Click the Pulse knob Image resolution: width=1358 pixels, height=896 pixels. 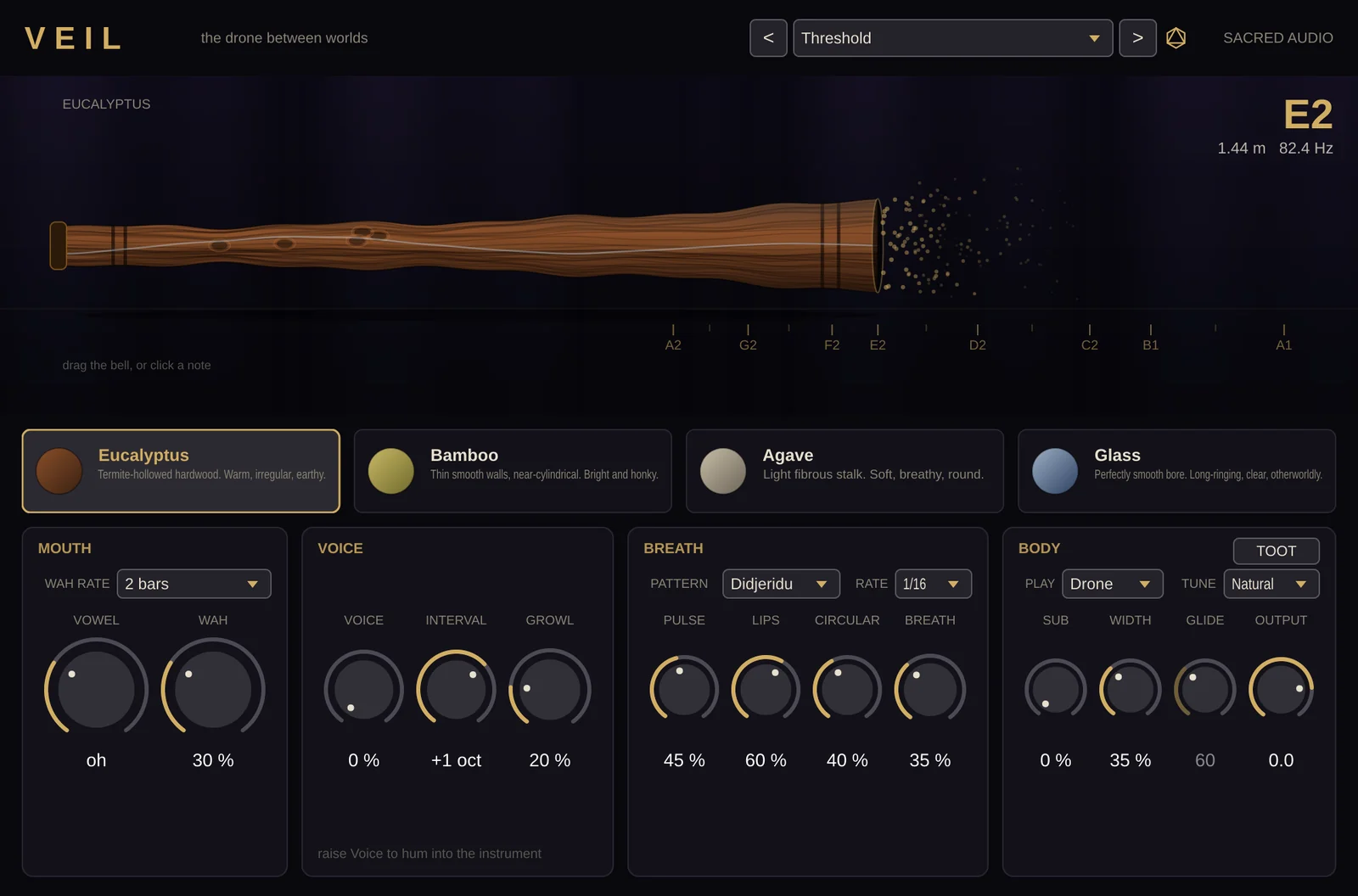[684, 690]
